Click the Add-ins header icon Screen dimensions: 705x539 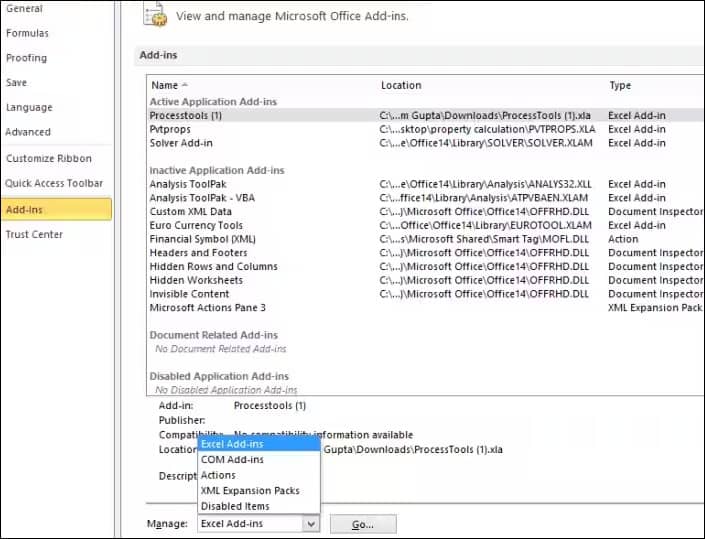point(154,14)
